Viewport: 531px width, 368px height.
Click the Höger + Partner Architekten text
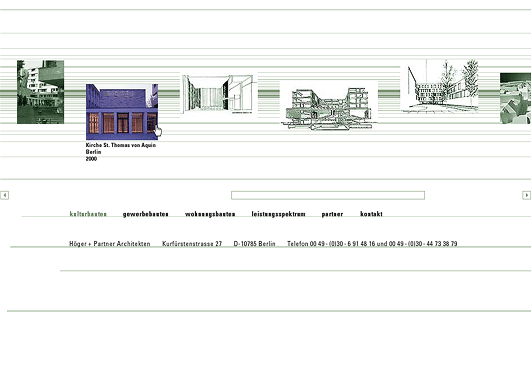(110, 243)
